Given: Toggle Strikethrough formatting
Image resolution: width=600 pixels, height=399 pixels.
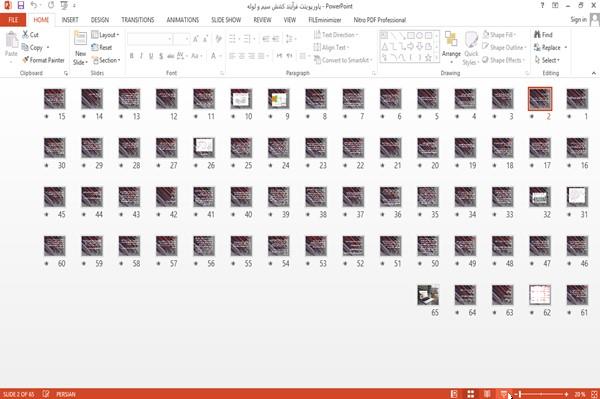Looking at the screenshot, I should [171, 56].
